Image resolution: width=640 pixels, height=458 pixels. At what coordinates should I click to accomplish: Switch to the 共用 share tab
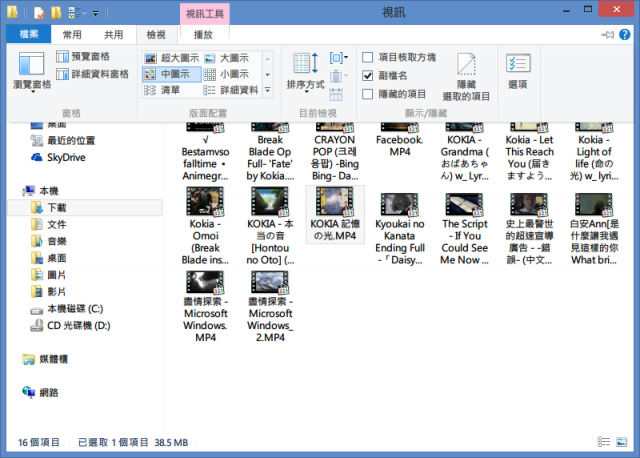(113, 35)
